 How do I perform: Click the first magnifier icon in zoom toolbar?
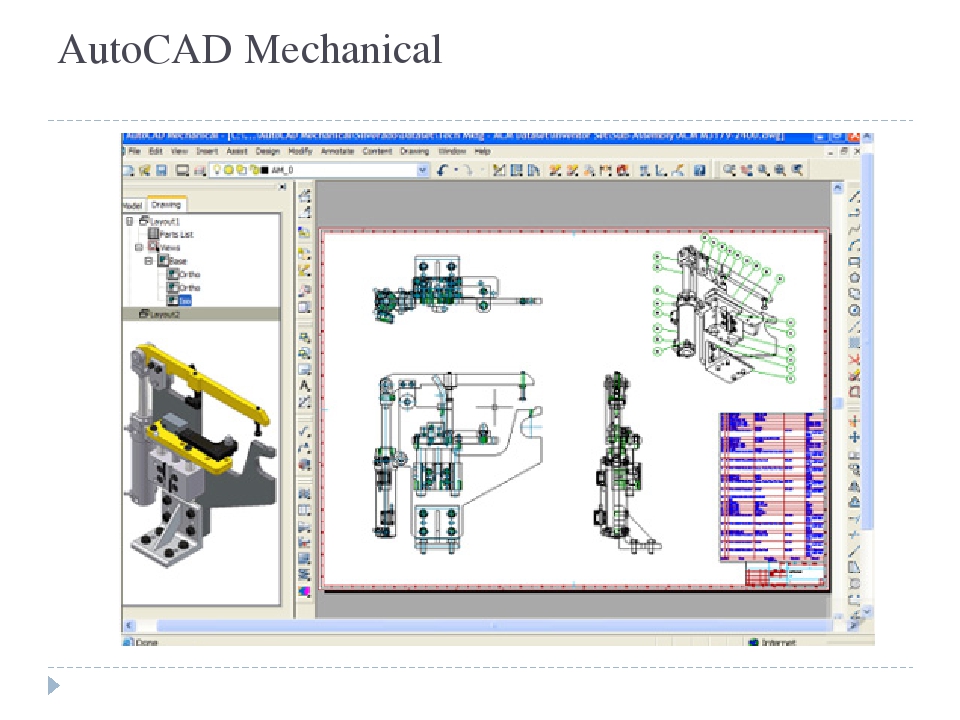pos(729,170)
